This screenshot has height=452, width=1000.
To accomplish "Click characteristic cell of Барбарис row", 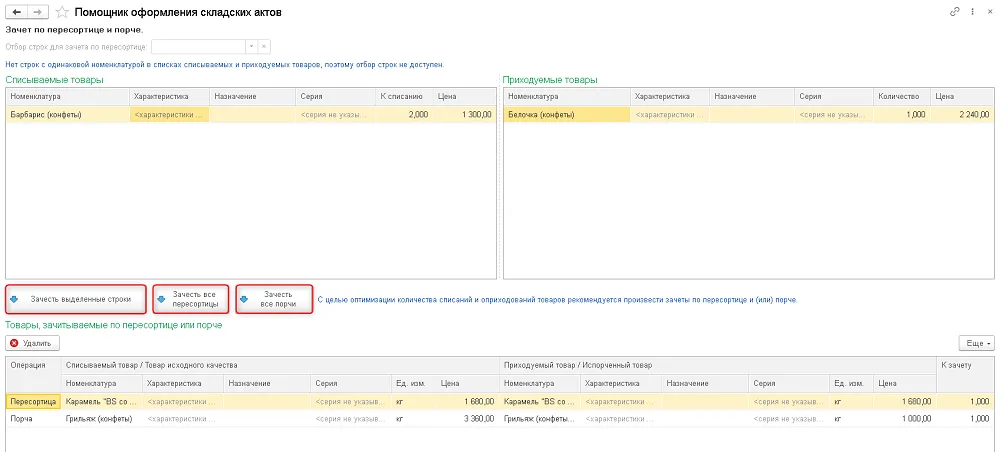I will click(169, 115).
